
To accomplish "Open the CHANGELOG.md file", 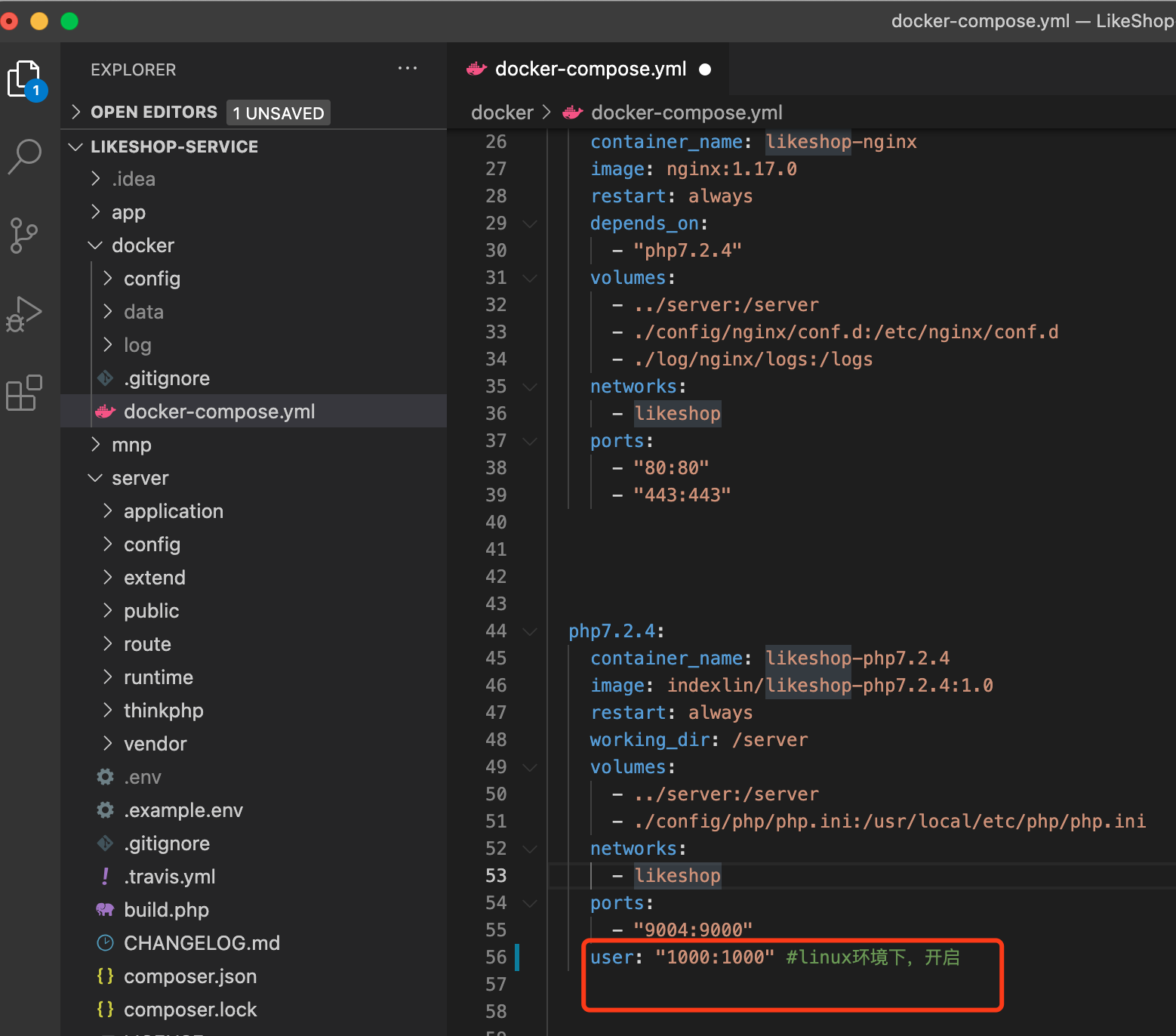I will pyautogui.click(x=254, y=943).
